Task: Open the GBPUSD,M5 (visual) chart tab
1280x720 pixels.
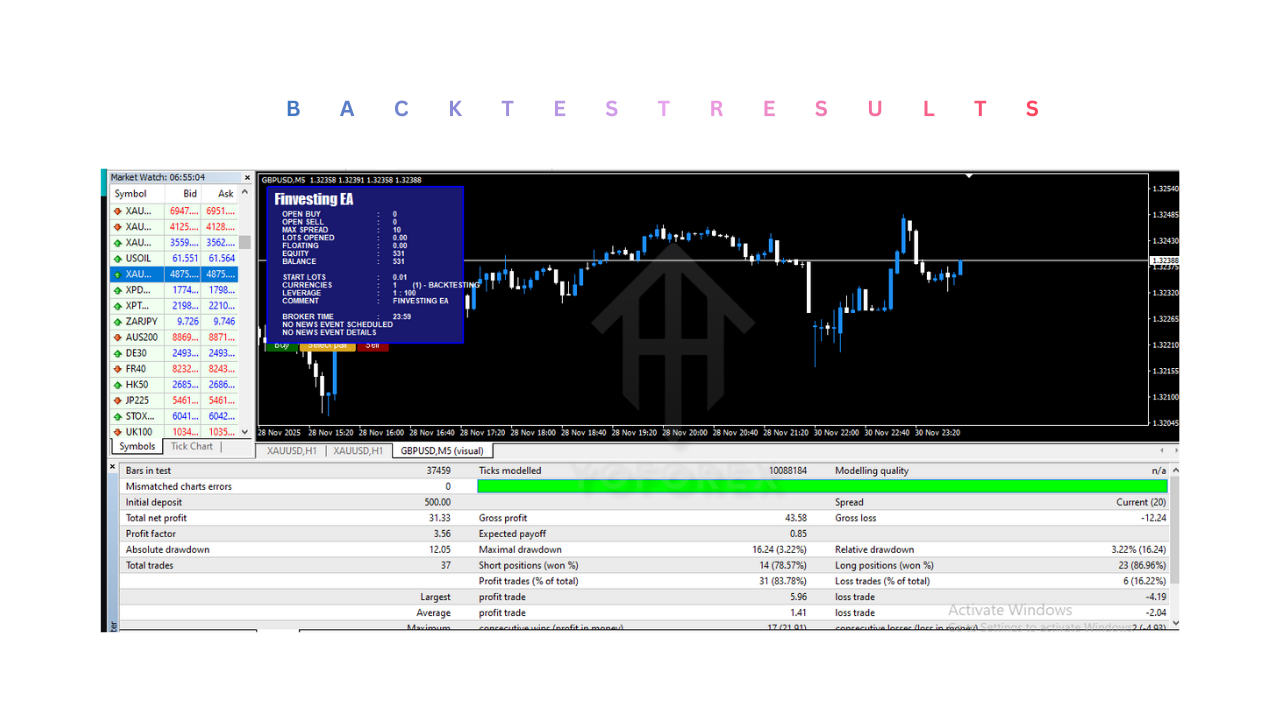Action: click(x=442, y=451)
